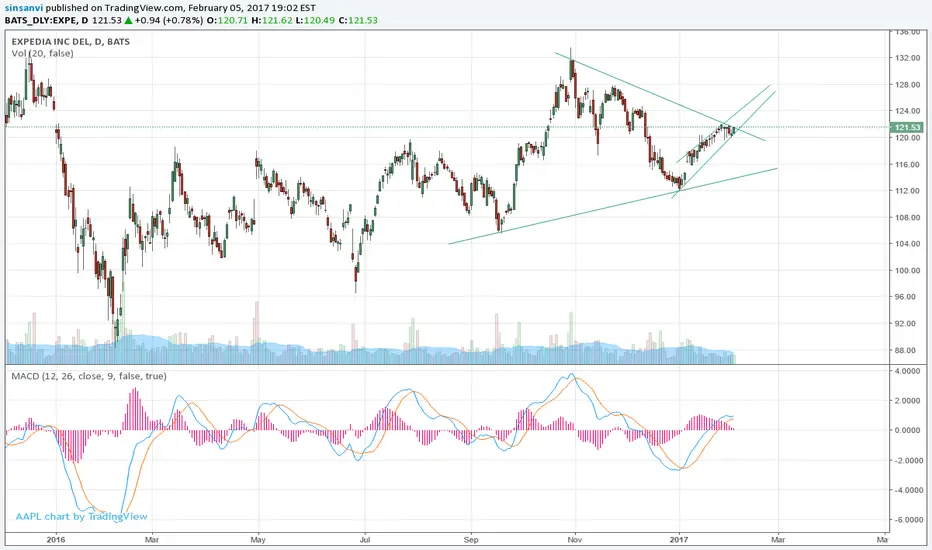
Task: Click the sinsanvi author name
Action: pyautogui.click(x=24, y=8)
